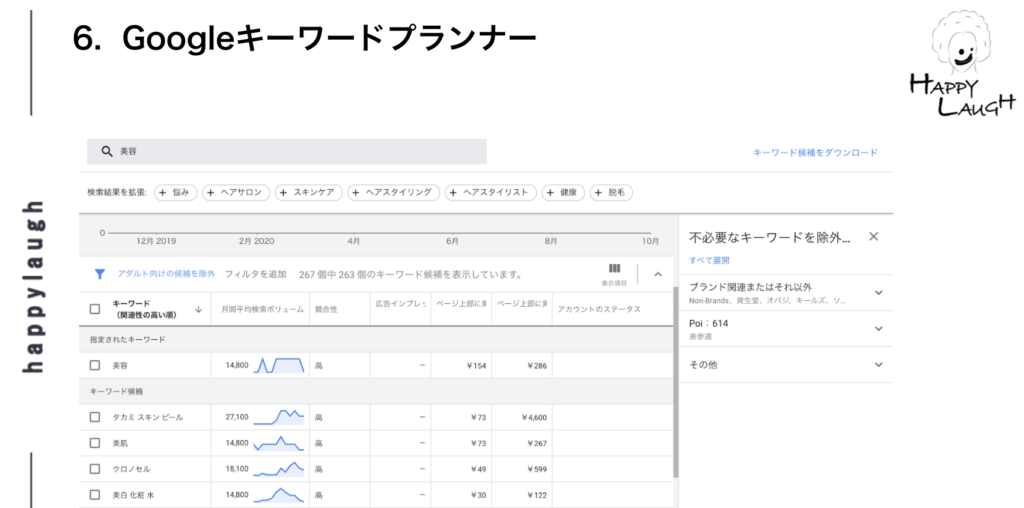Click すべて展開 link
This screenshot has width=1024, height=508.
[709, 260]
